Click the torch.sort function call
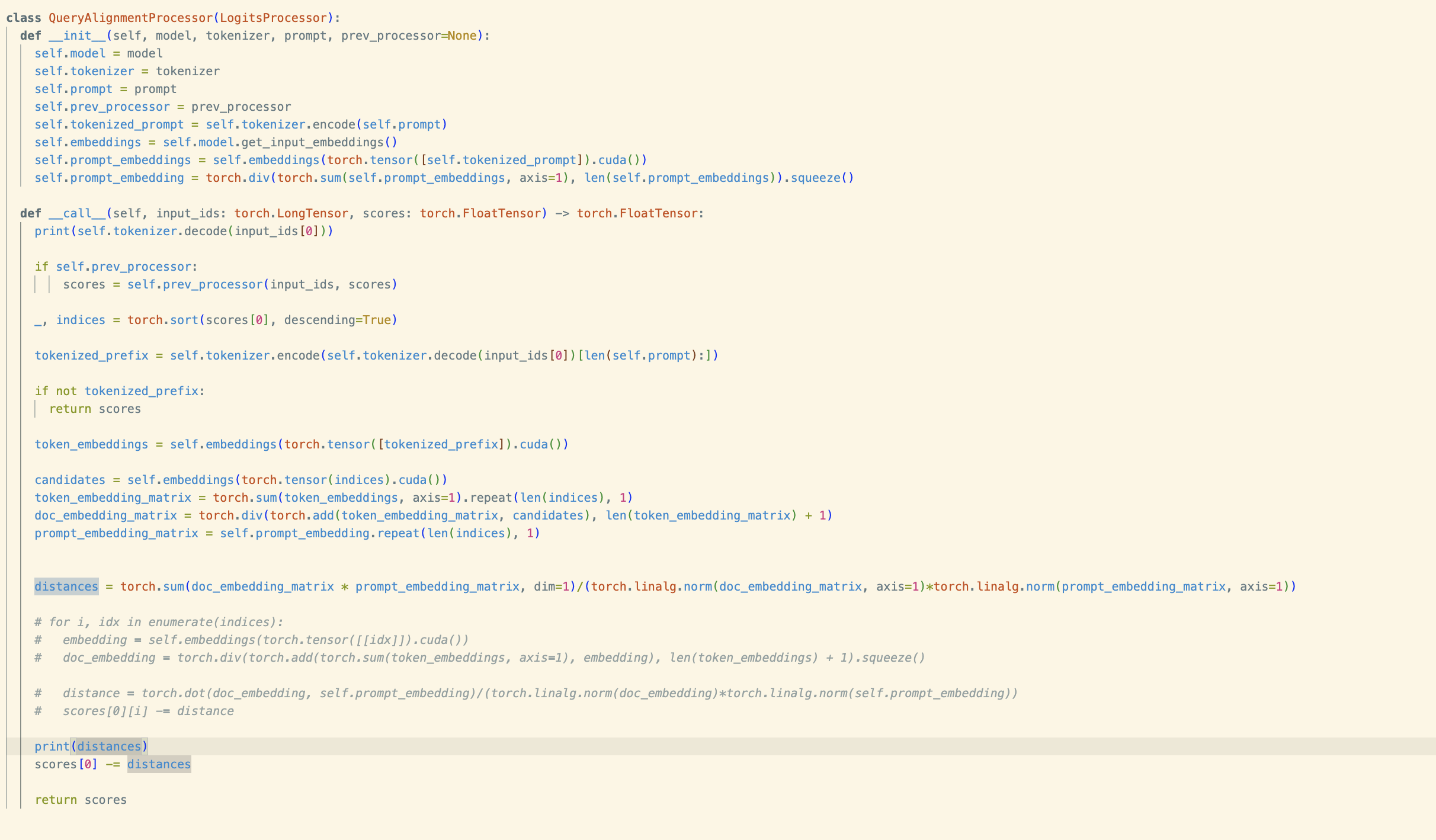 (162, 320)
